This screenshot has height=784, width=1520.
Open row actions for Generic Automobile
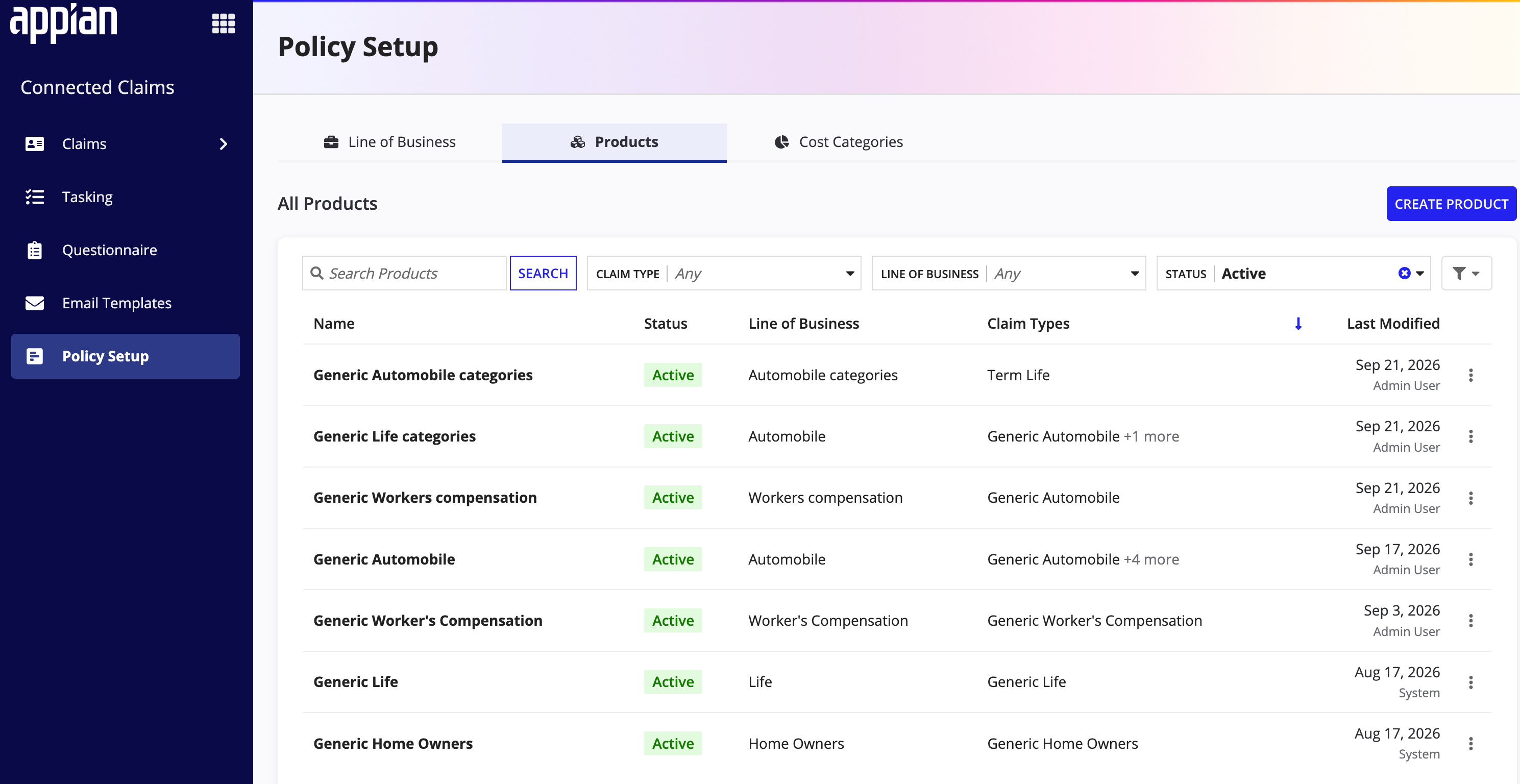coord(1471,559)
